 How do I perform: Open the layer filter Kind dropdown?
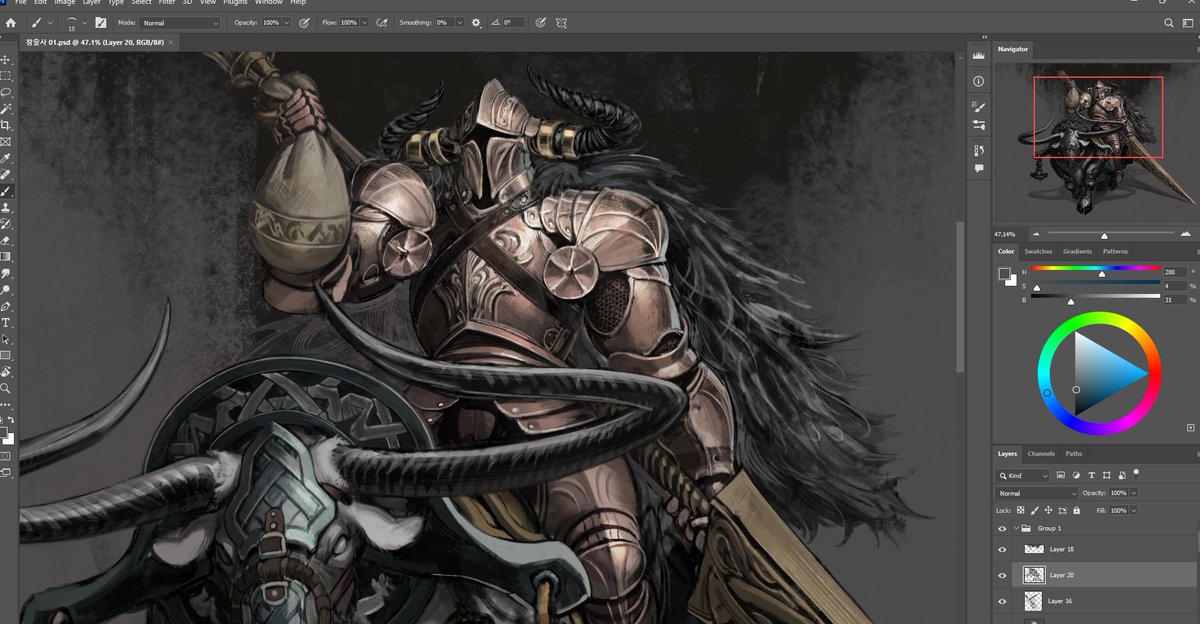point(1023,476)
